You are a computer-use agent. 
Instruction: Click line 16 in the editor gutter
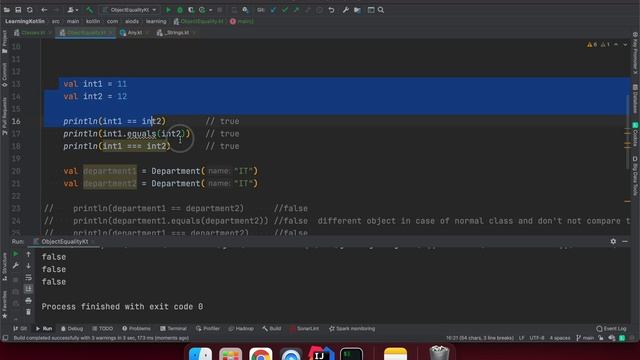coord(16,121)
